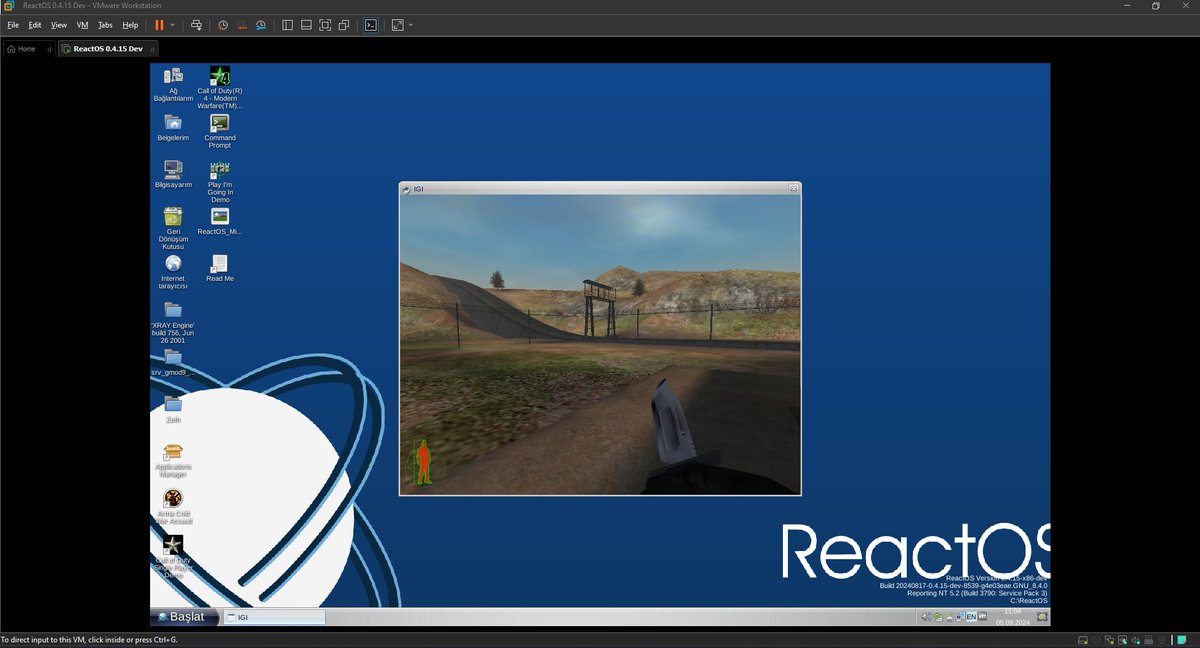This screenshot has height=648, width=1200.
Task: Open the VM menu
Action: tap(82, 24)
